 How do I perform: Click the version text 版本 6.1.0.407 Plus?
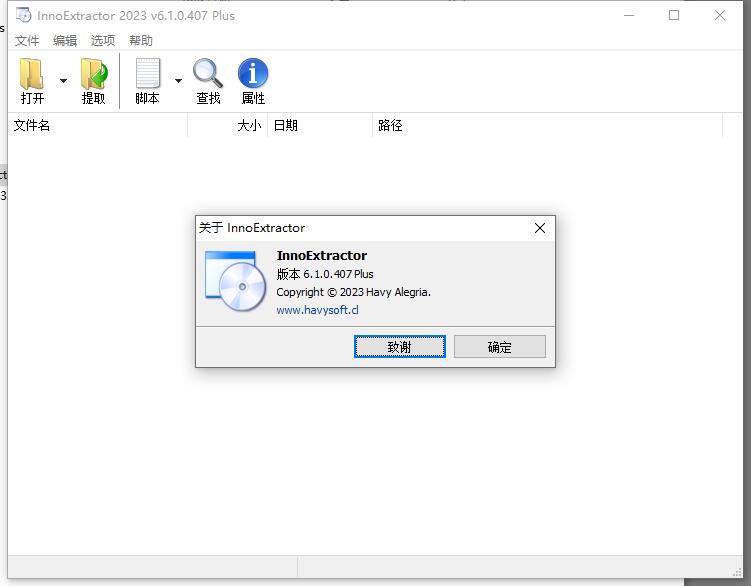point(325,274)
